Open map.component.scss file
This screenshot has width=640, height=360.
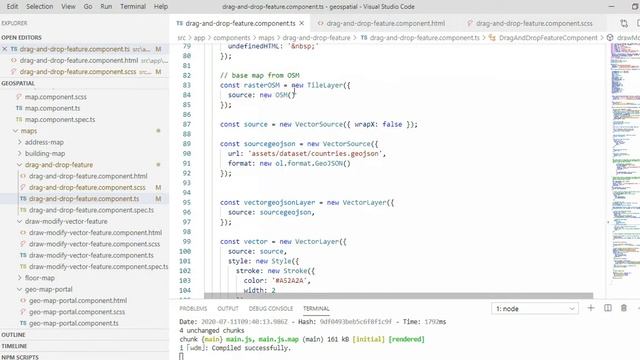(x=56, y=97)
